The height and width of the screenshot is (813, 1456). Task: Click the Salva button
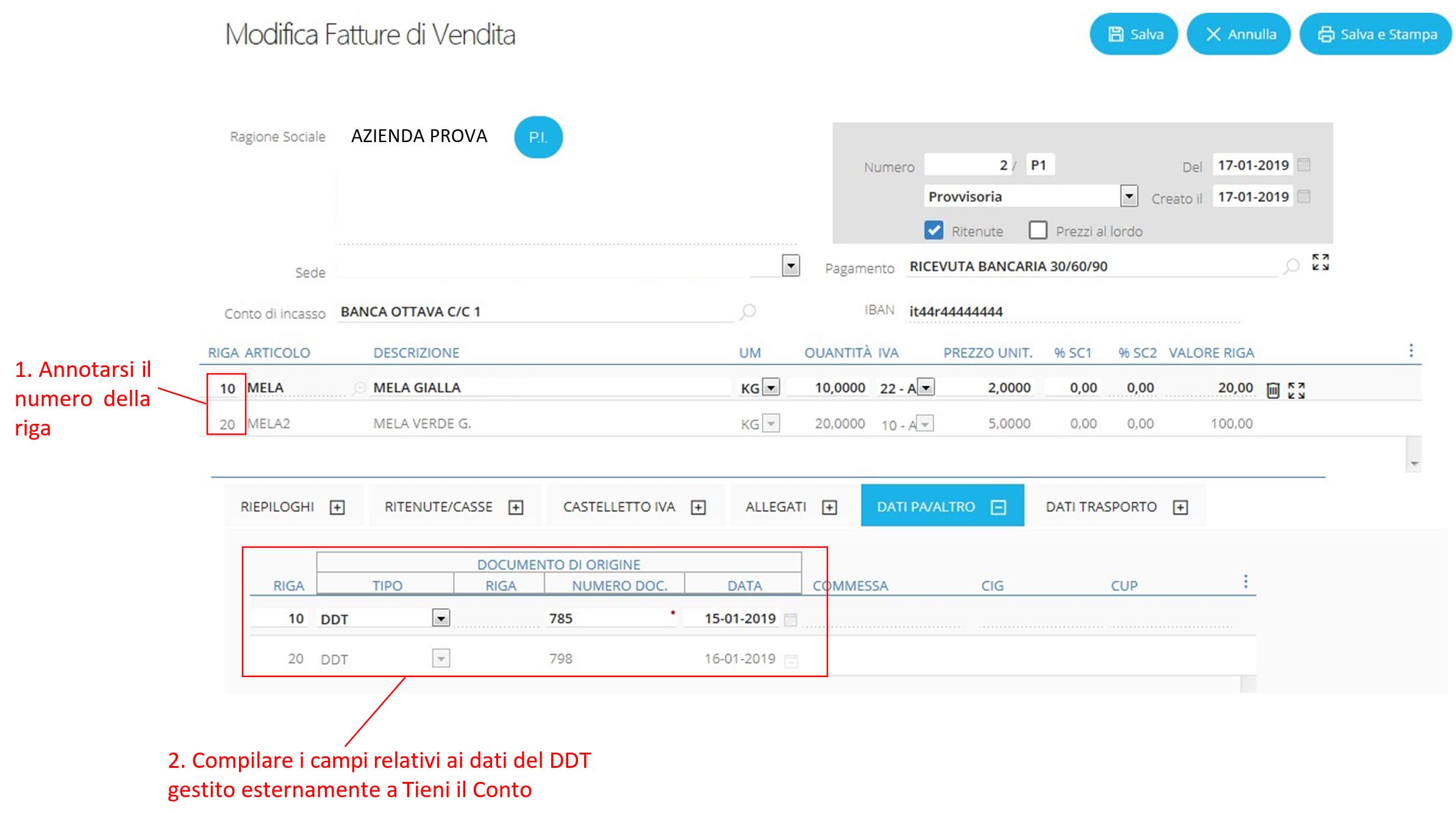(x=1134, y=34)
